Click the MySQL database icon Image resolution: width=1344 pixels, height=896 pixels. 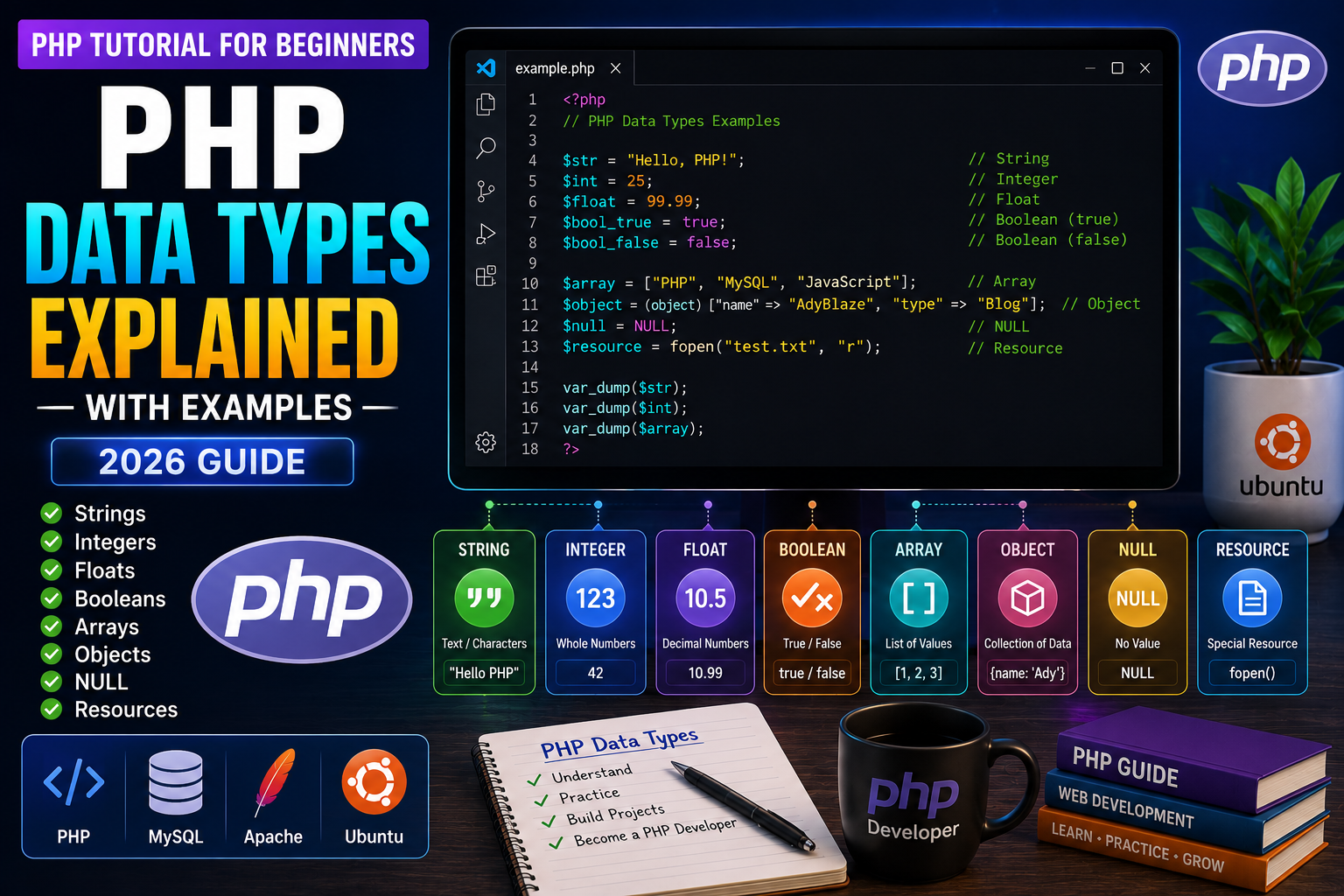(176, 782)
